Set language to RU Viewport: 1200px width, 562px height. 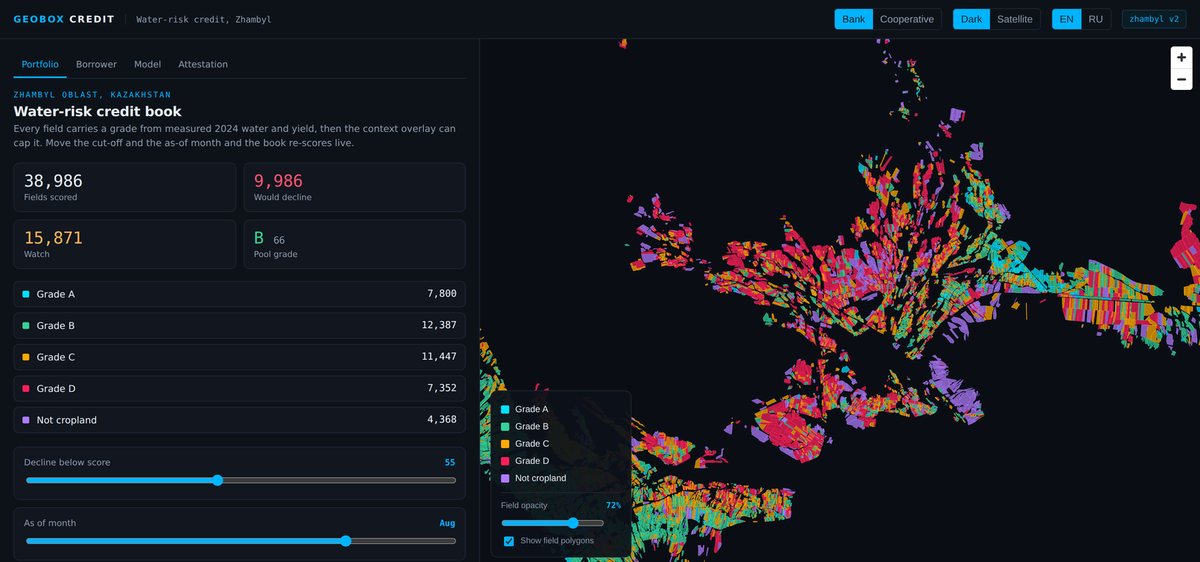tap(1096, 19)
